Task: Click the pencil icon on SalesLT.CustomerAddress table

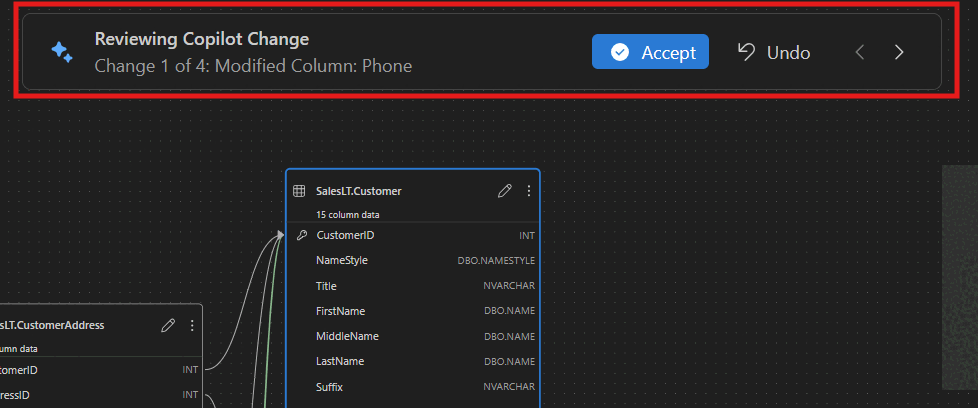Action: 168,325
